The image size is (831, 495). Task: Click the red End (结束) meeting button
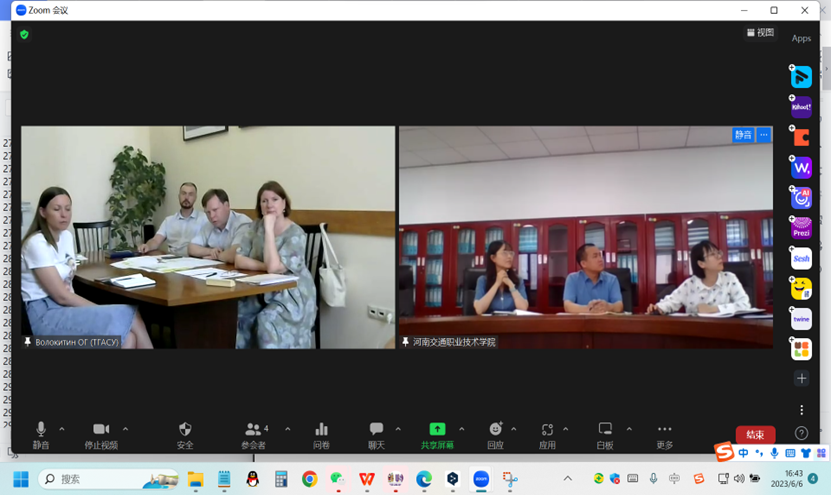pos(755,434)
